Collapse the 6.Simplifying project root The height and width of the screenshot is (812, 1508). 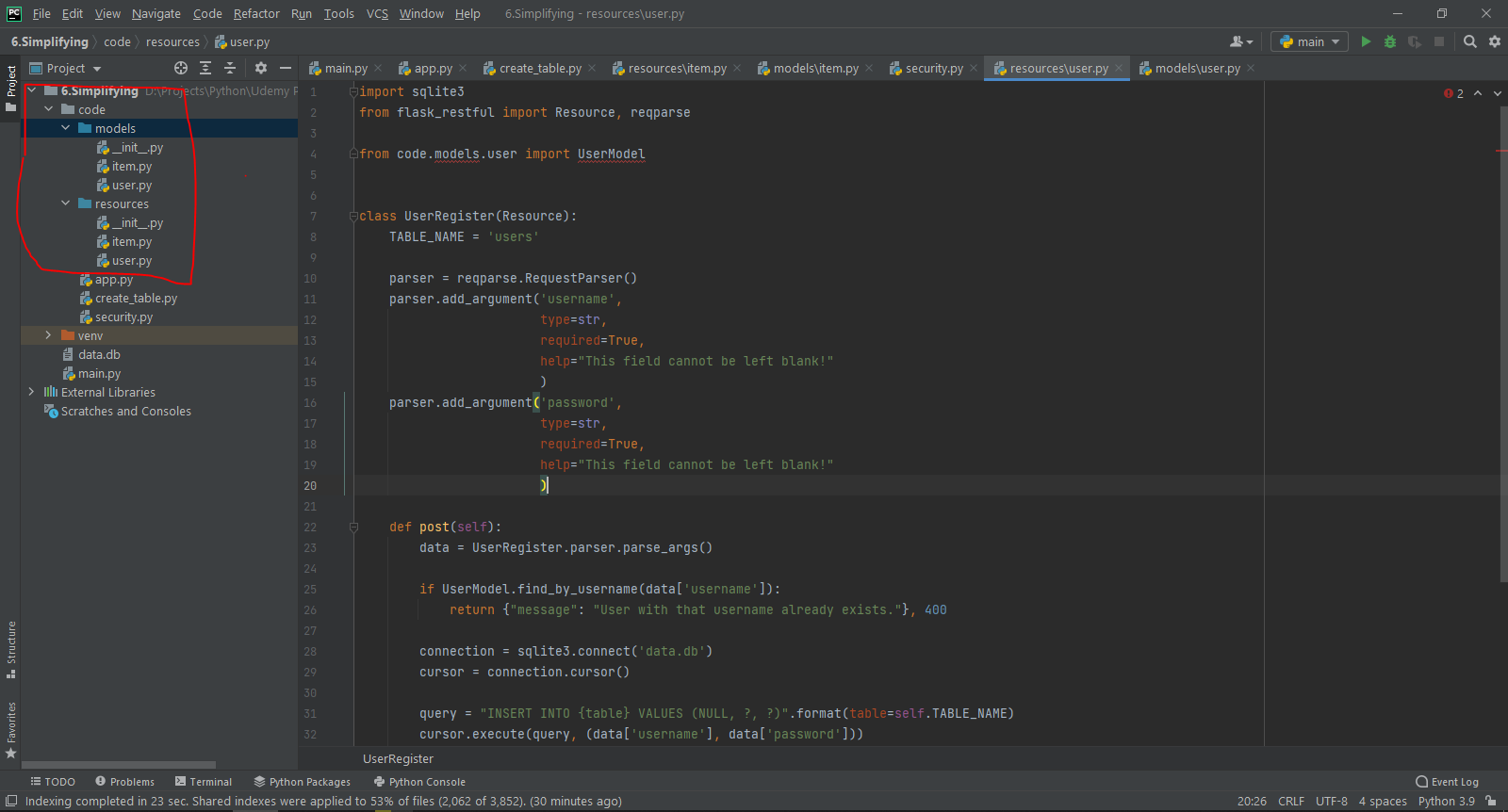pyautogui.click(x=32, y=90)
